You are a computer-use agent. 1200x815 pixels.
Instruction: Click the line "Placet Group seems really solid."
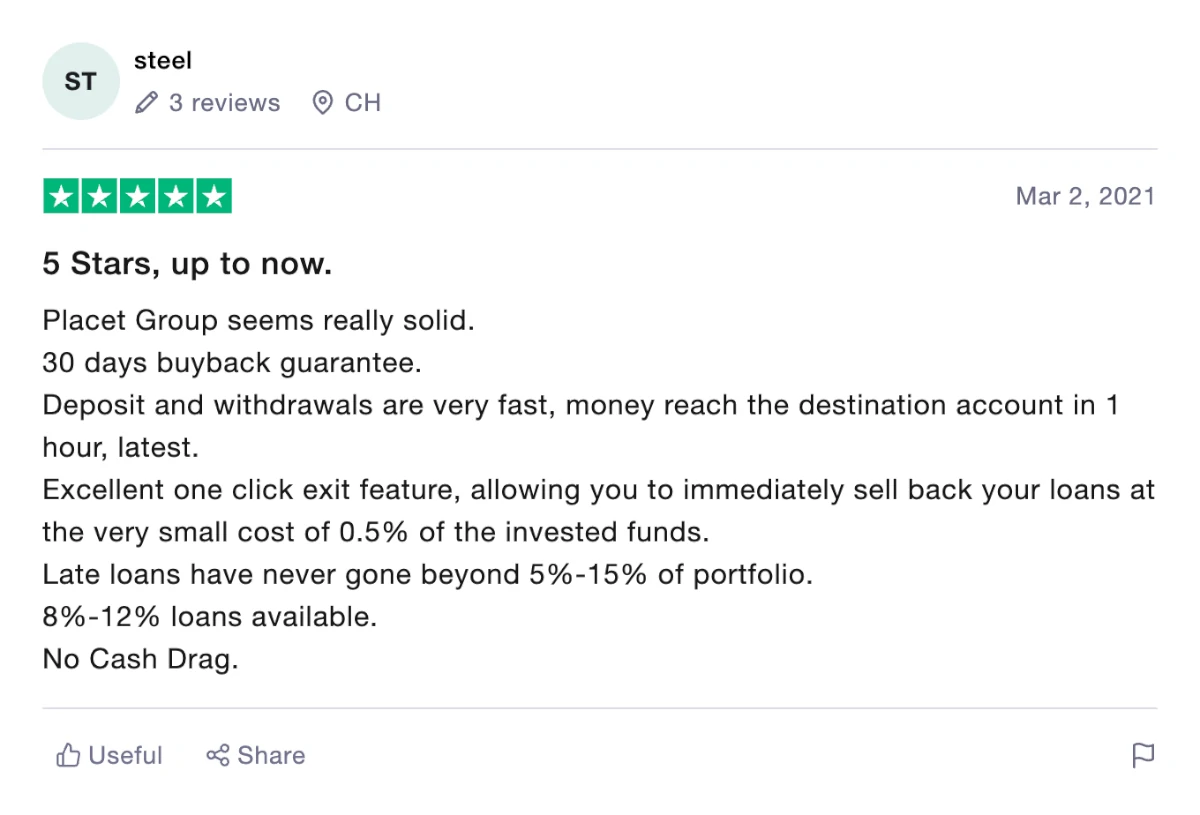(x=258, y=321)
